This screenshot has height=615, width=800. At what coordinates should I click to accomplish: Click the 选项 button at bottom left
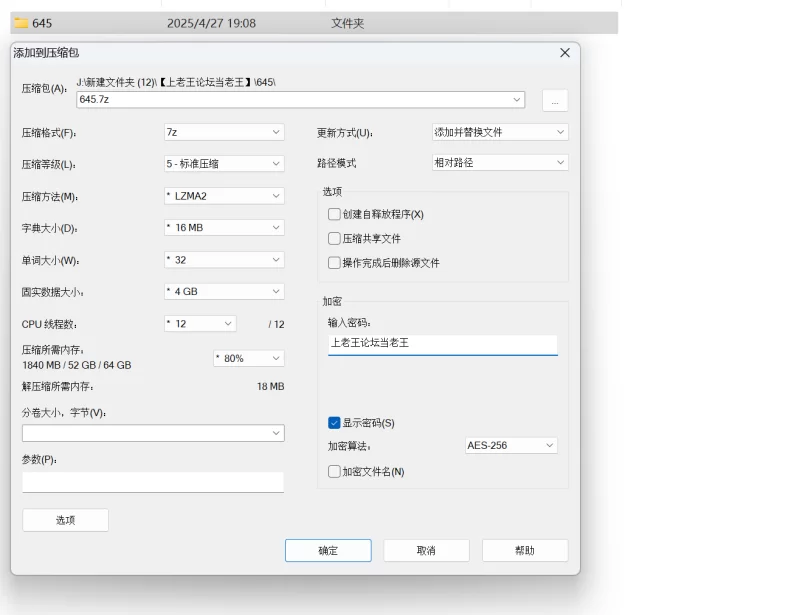(65, 520)
